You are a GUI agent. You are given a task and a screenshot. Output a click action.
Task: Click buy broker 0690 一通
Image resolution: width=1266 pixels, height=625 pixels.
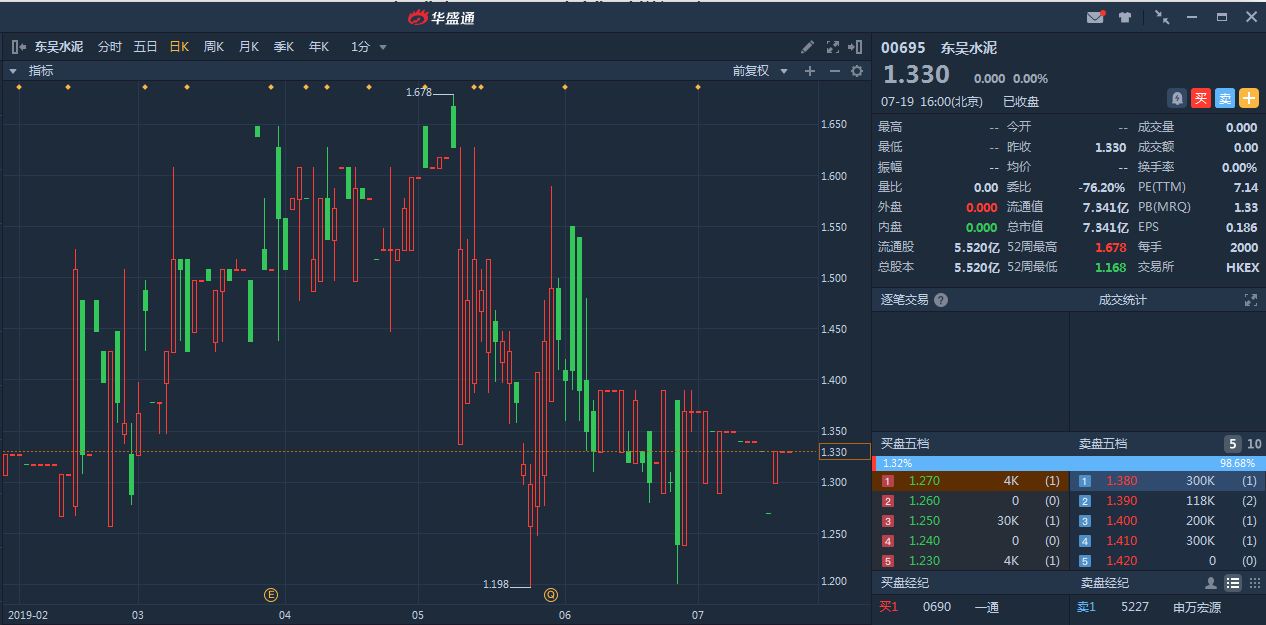(970, 607)
